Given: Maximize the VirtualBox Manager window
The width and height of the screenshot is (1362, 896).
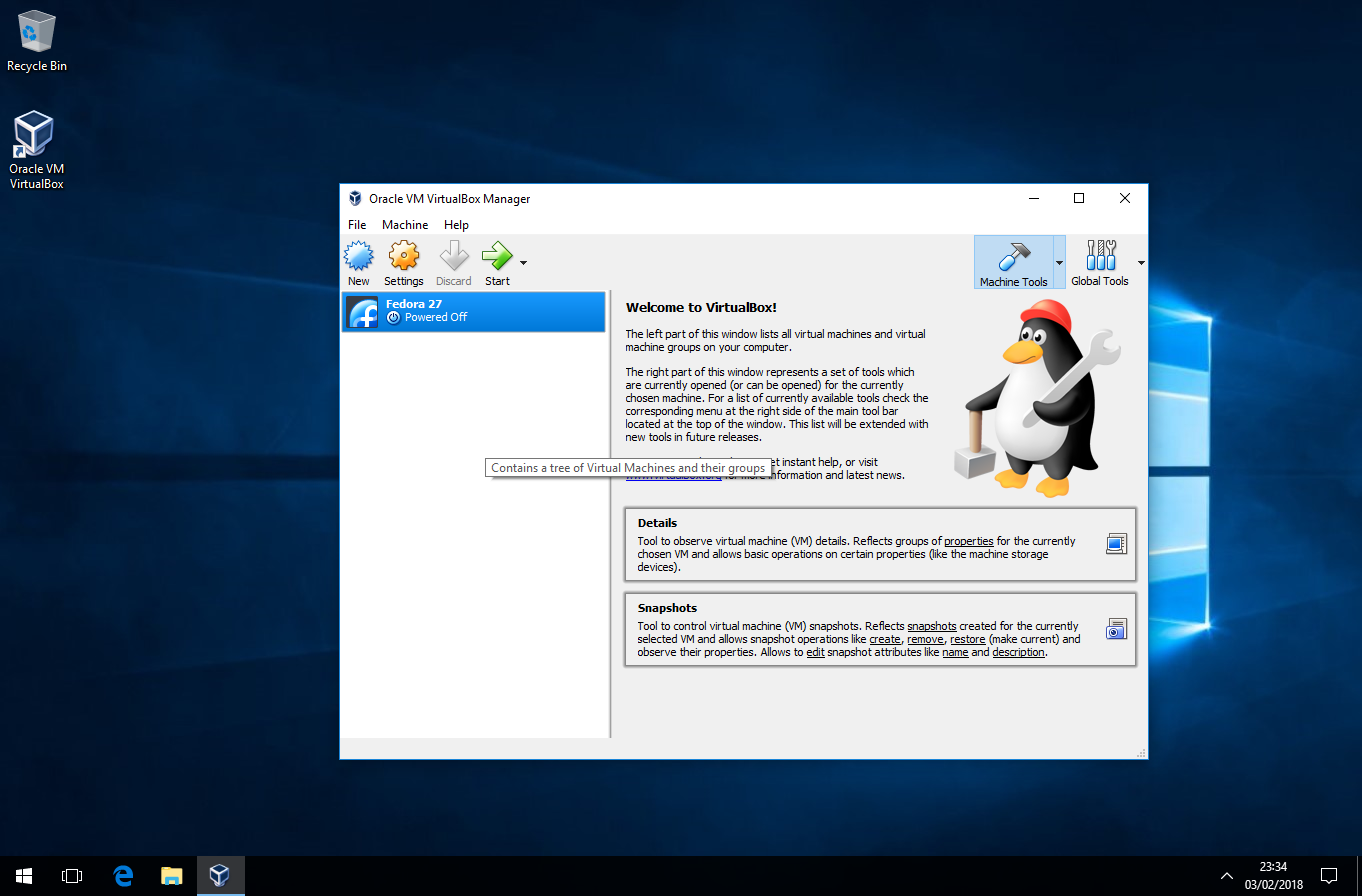Looking at the screenshot, I should pyautogui.click(x=1079, y=198).
